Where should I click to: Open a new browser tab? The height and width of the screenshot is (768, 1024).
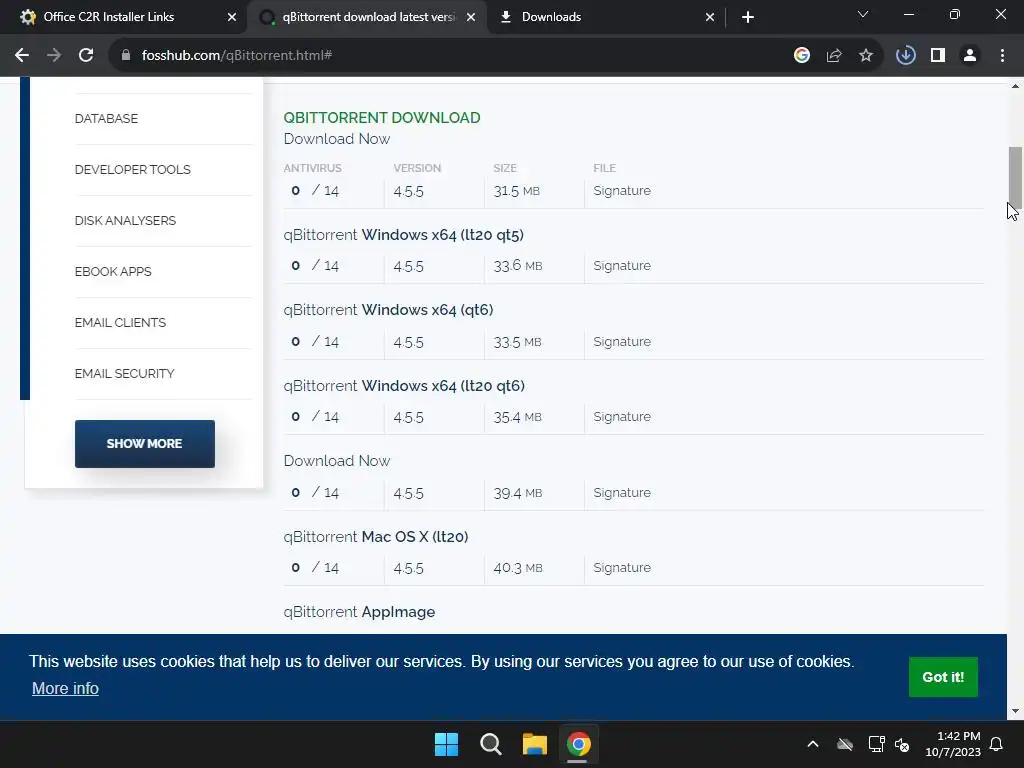[x=748, y=17]
